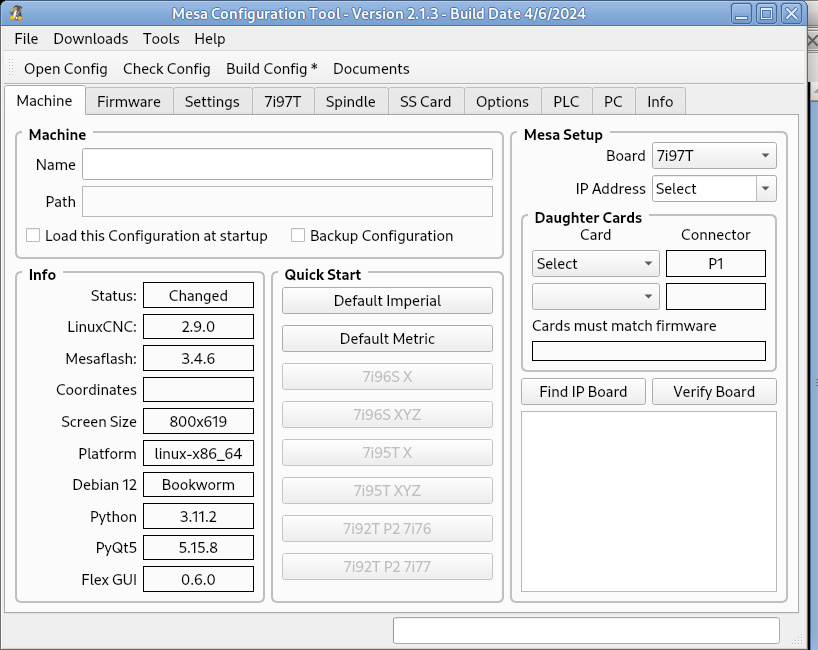Click the Tux penguin window icon
818x650 pixels.
(x=16, y=13)
